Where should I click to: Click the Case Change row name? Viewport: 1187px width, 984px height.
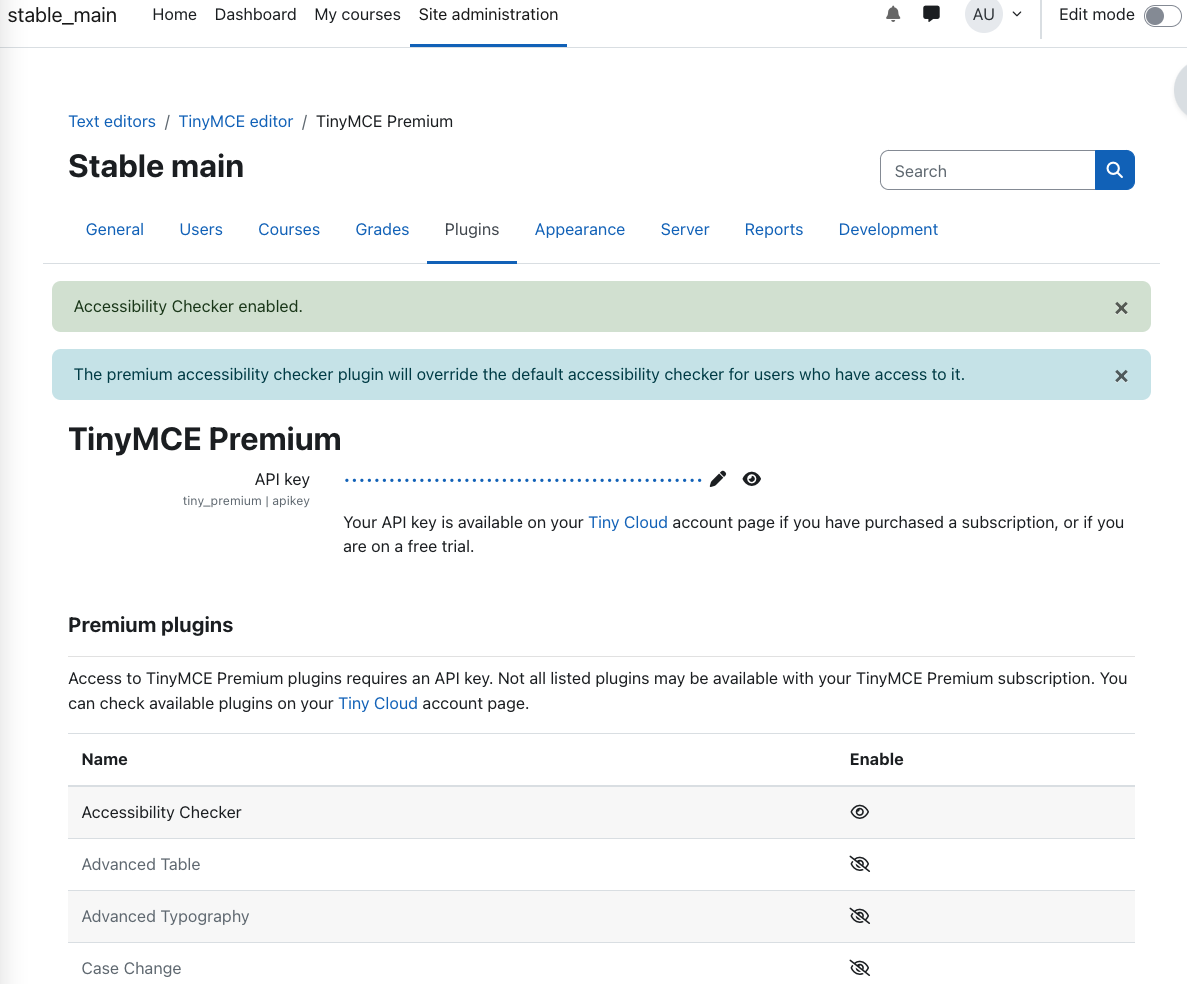(132, 968)
